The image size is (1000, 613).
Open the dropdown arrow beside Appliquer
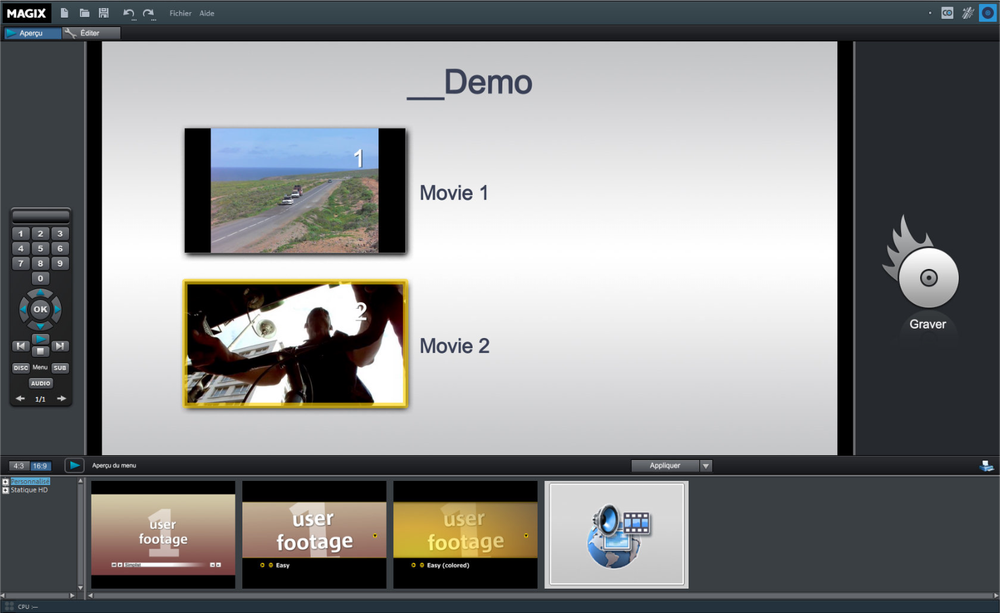click(x=706, y=466)
